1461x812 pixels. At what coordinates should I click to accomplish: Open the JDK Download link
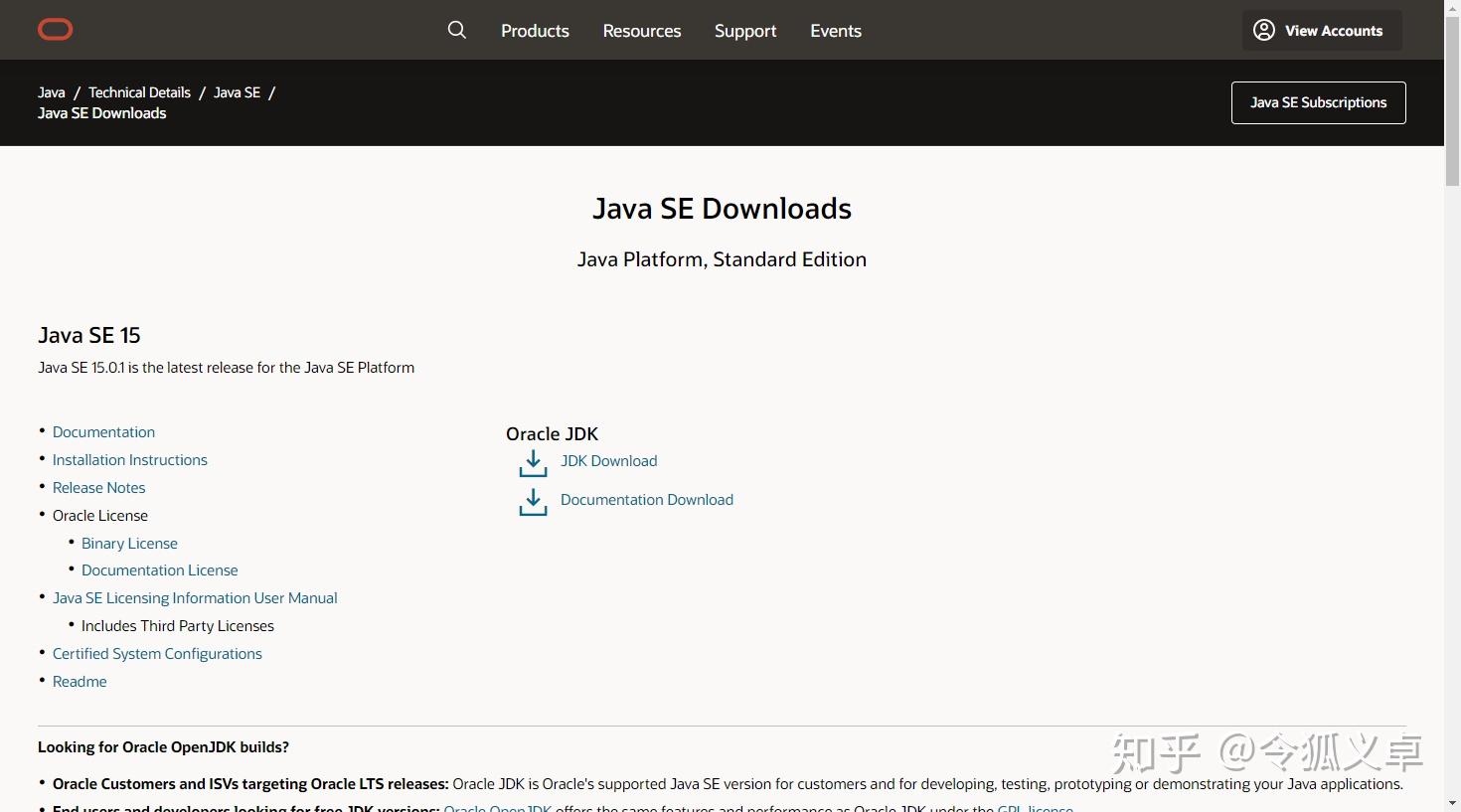608,461
